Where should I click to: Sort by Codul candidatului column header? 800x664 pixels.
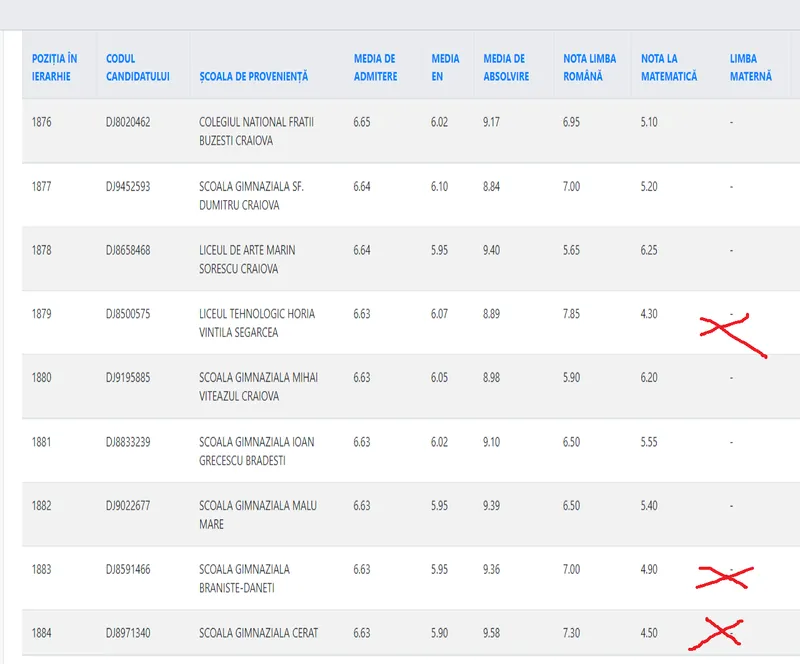click(x=138, y=67)
